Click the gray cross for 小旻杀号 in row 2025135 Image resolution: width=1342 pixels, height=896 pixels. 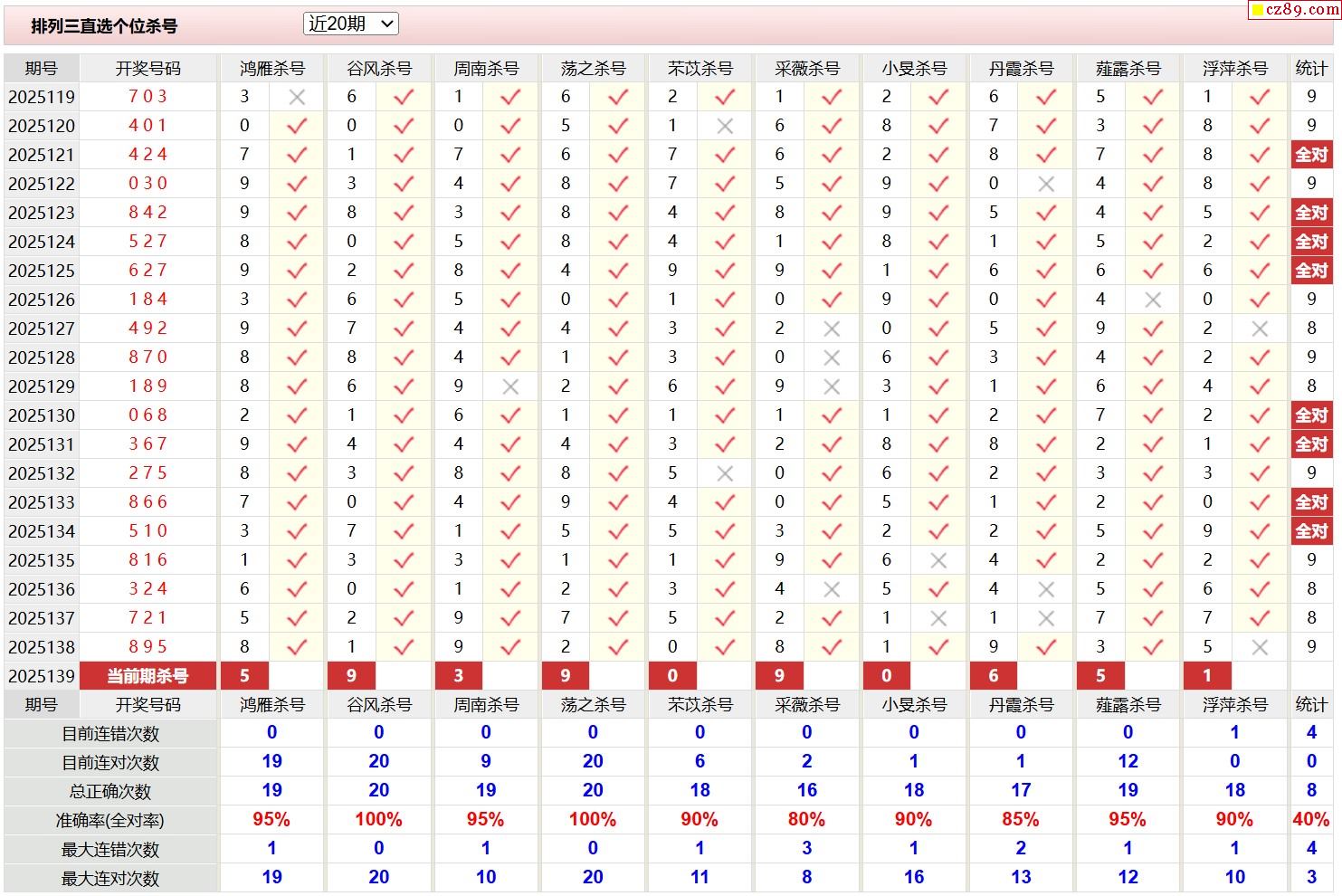938,560
